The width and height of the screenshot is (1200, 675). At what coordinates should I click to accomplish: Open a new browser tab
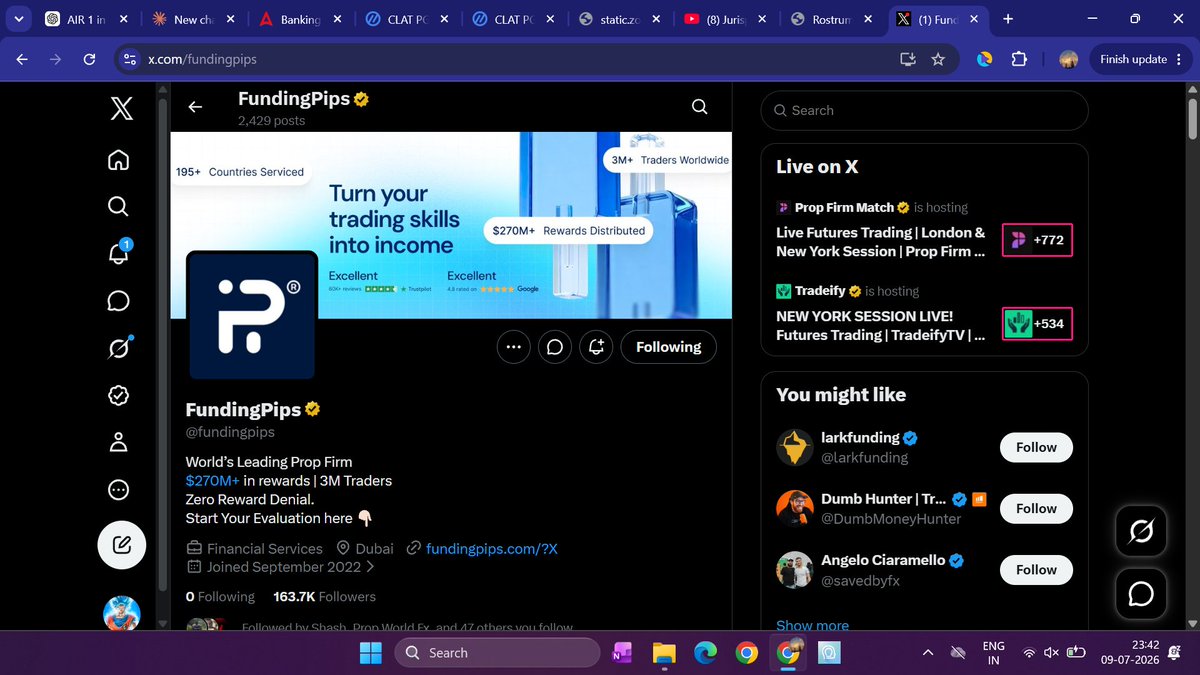[1007, 19]
